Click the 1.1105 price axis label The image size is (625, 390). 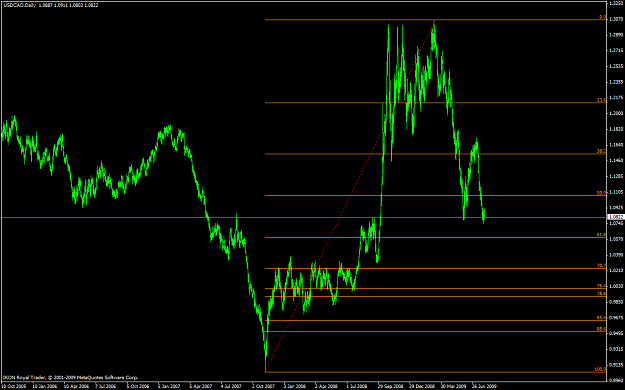(x=616, y=192)
